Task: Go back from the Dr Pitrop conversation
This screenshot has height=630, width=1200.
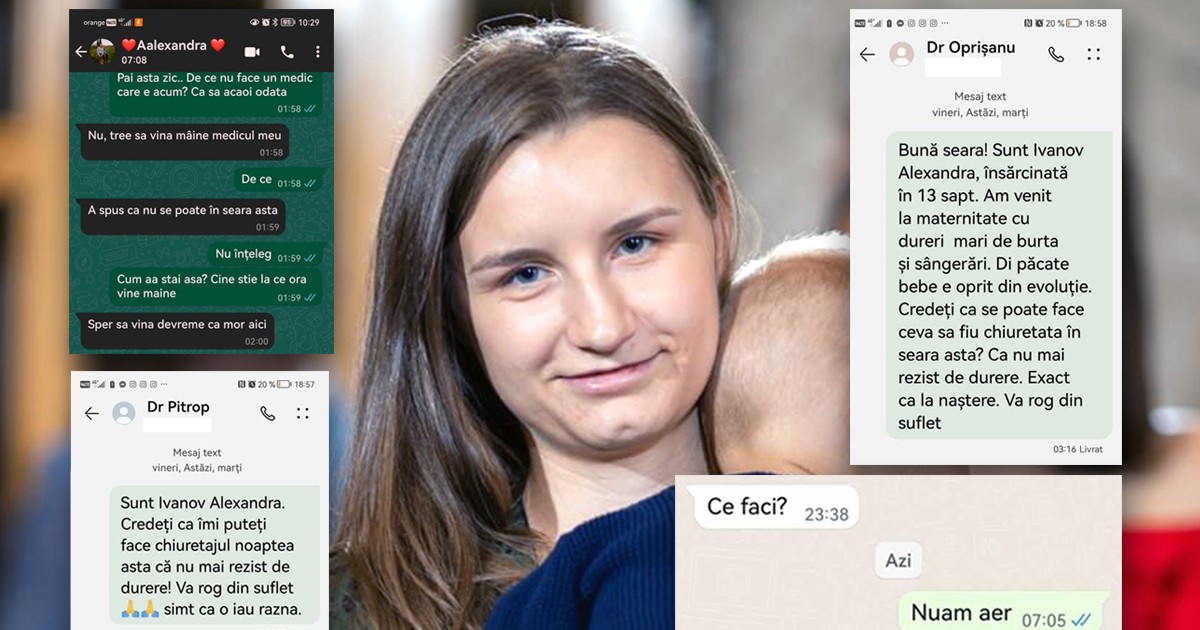Action: tap(91, 413)
